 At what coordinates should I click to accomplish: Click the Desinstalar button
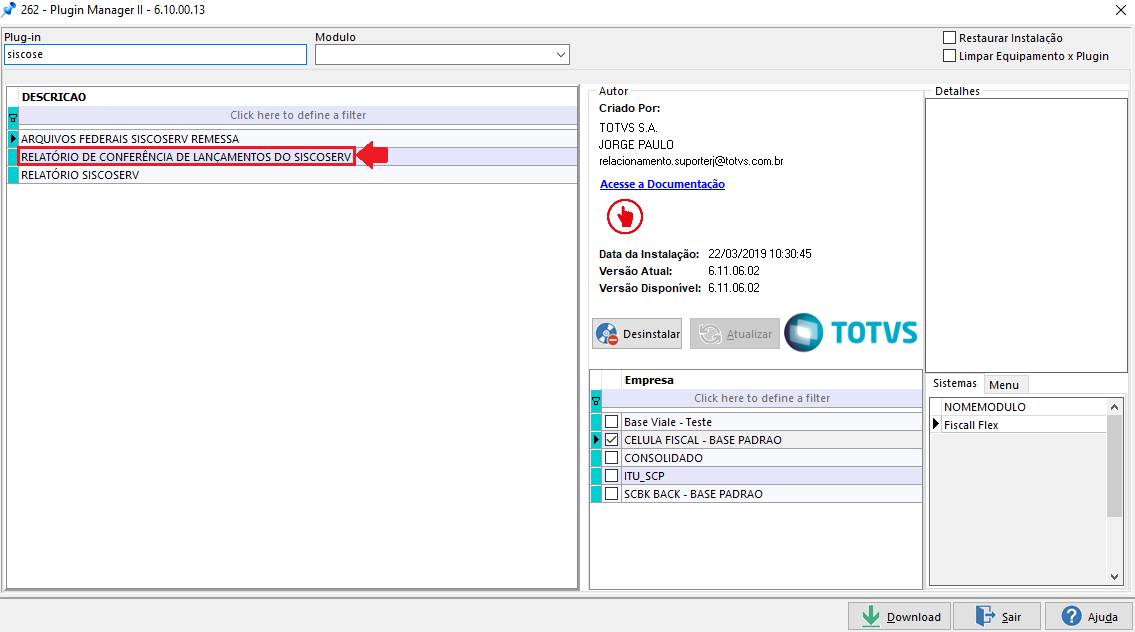(637, 334)
